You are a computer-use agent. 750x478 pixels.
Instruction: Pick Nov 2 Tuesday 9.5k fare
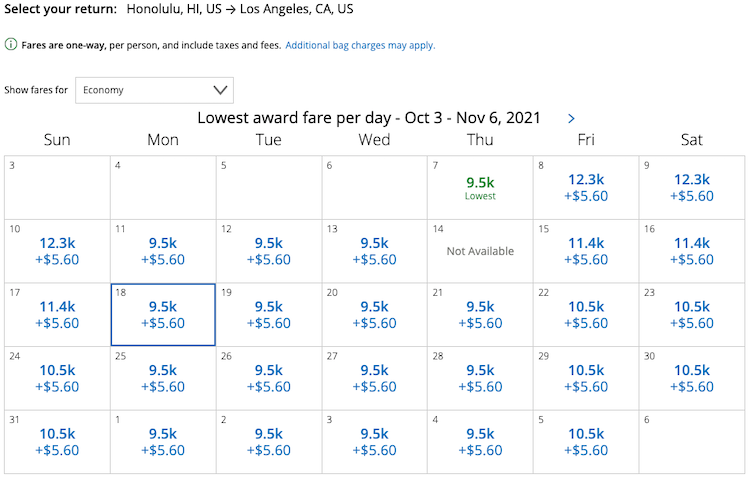pyautogui.click(x=269, y=442)
